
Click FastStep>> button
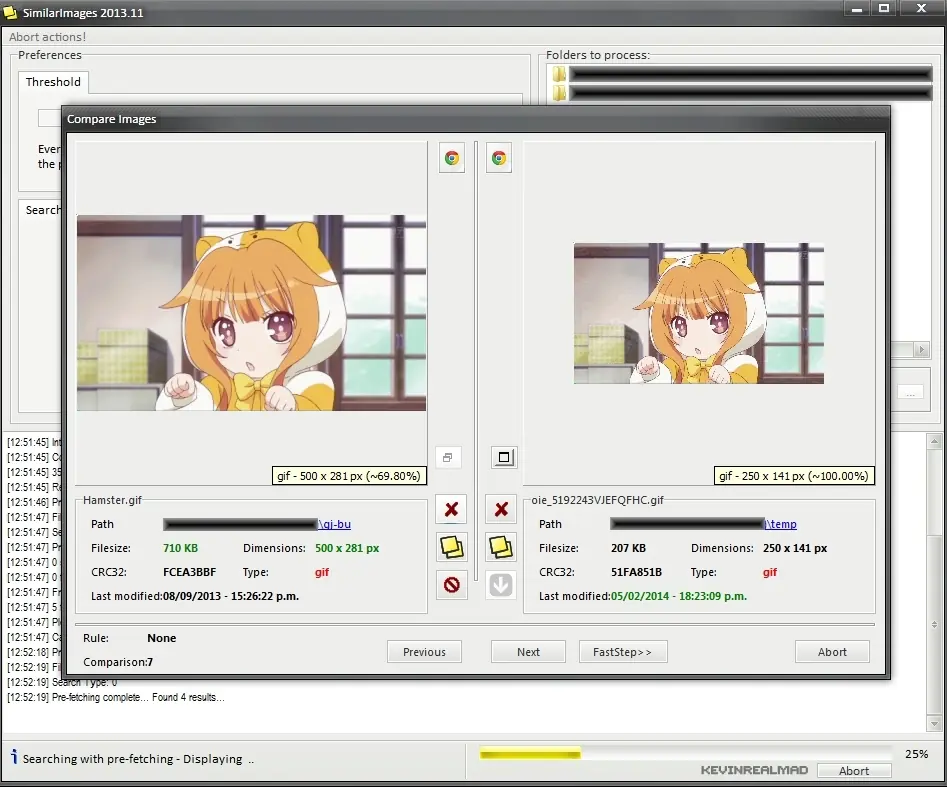[622, 652]
